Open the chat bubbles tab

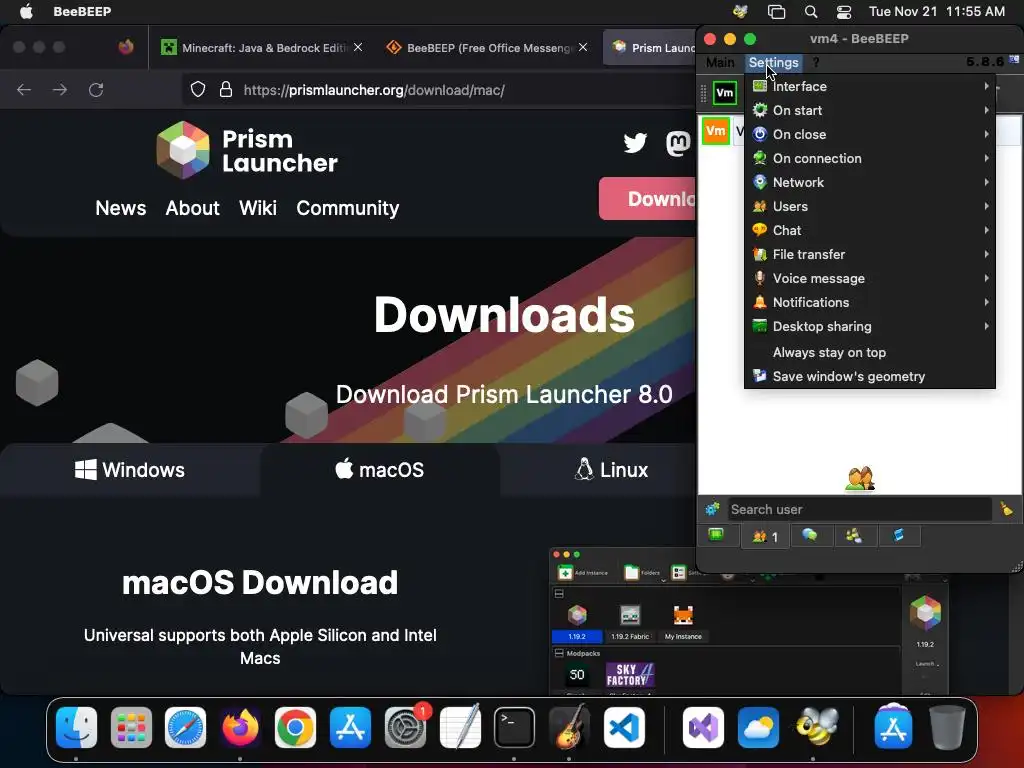(x=810, y=536)
